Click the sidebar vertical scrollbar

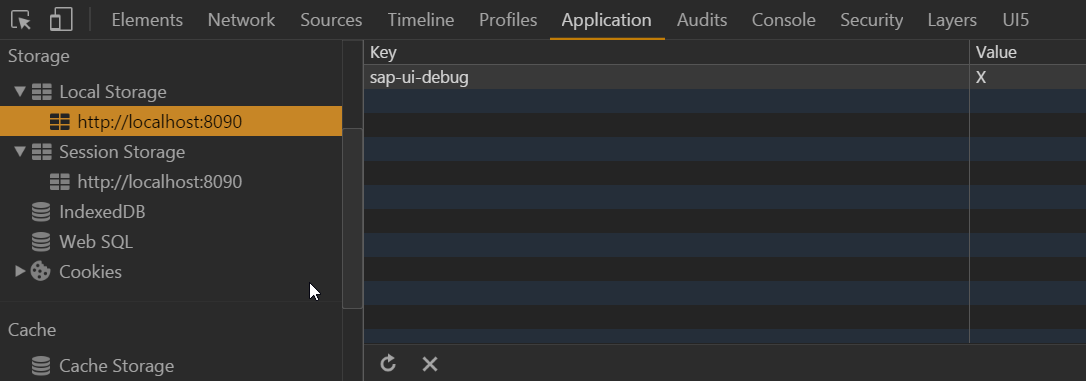point(353,218)
